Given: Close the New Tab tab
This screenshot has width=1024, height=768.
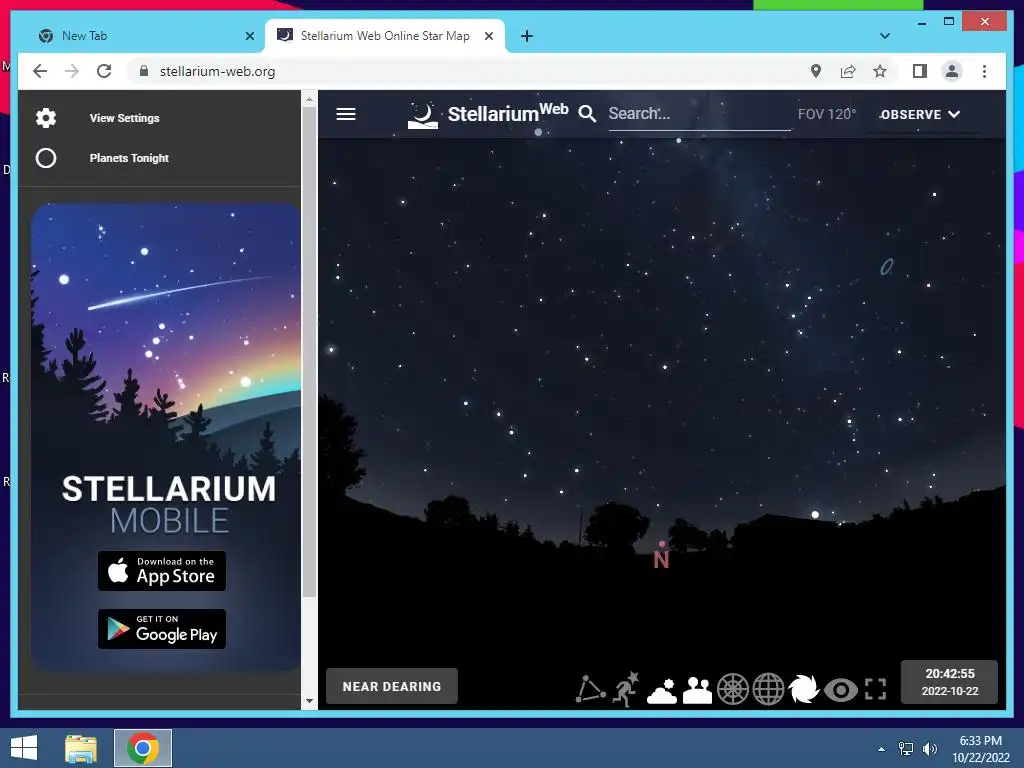Looking at the screenshot, I should click(249, 36).
